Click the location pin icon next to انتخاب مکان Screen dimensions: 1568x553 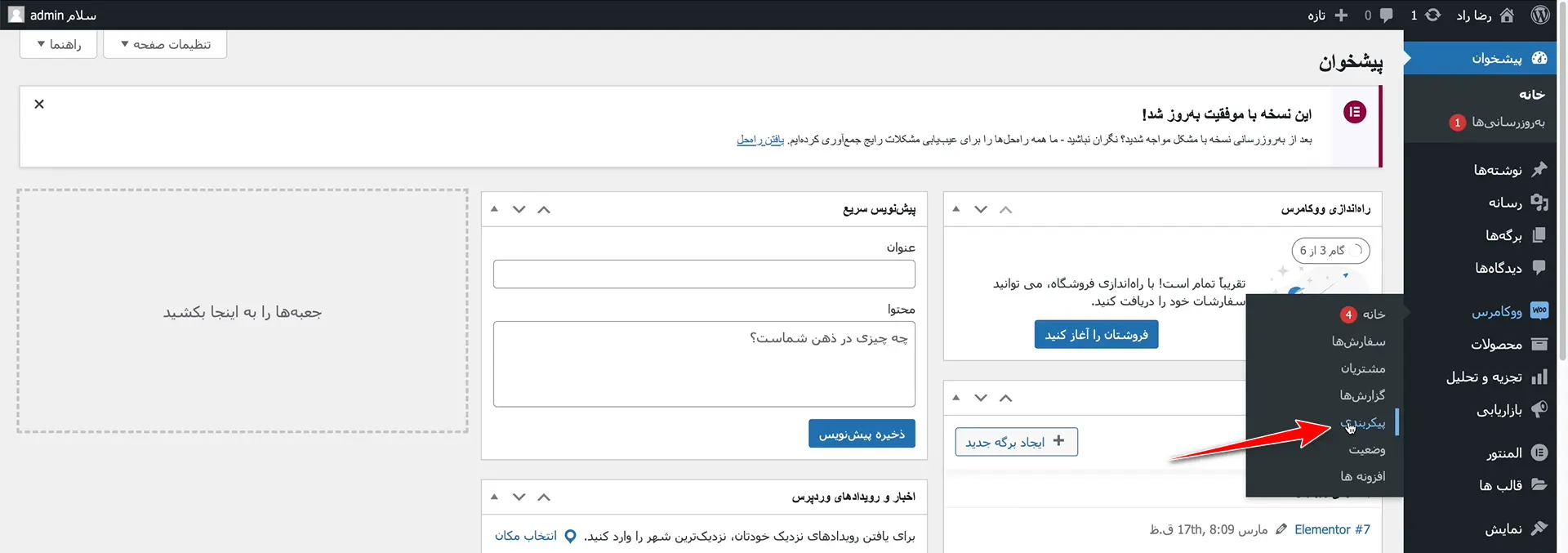[571, 536]
